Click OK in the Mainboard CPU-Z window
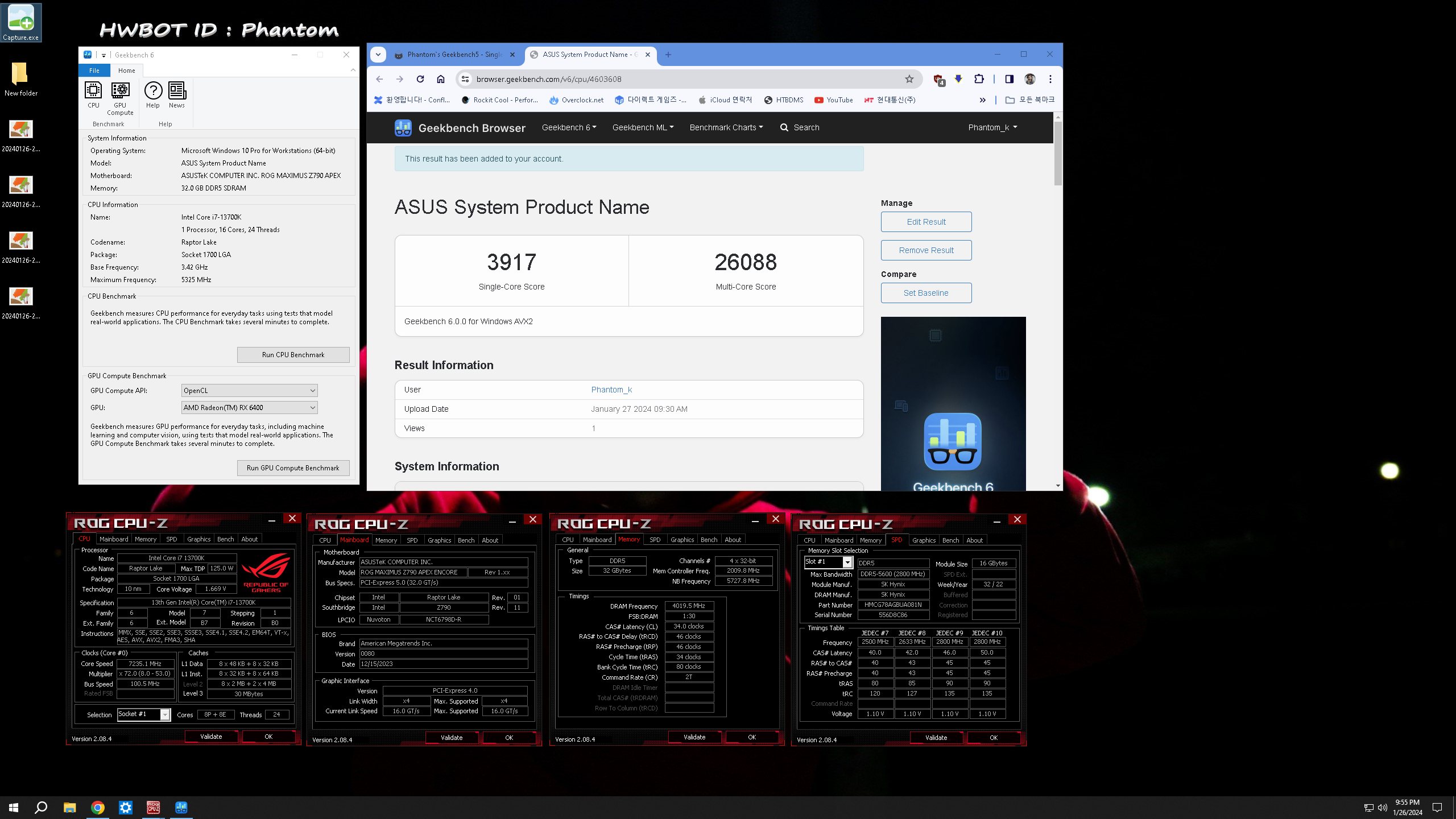Screen dimensions: 1456x819 pyautogui.click(x=509, y=738)
